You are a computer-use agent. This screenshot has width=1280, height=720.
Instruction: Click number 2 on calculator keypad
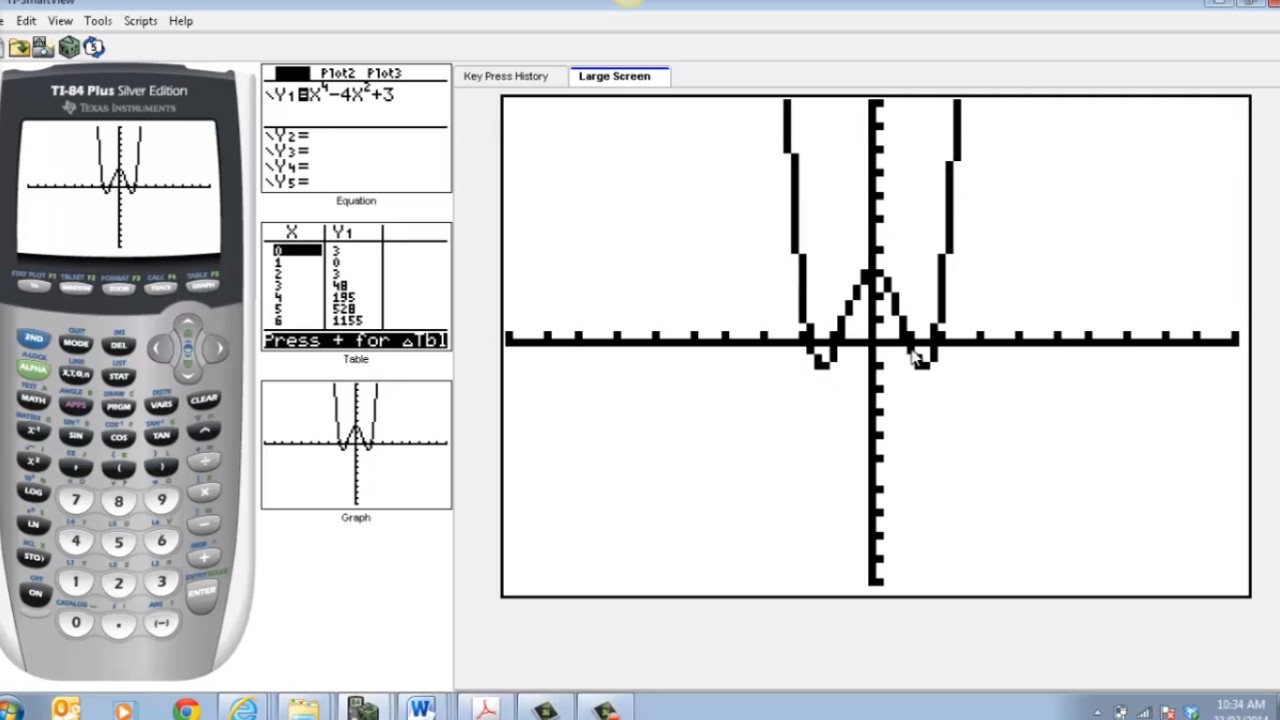coord(119,584)
